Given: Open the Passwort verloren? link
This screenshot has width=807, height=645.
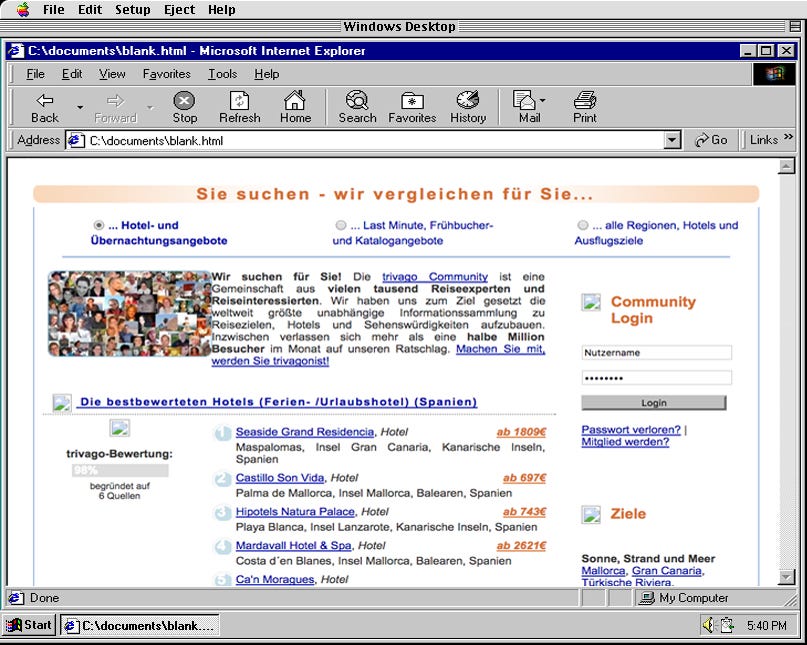Looking at the screenshot, I should (x=631, y=429).
